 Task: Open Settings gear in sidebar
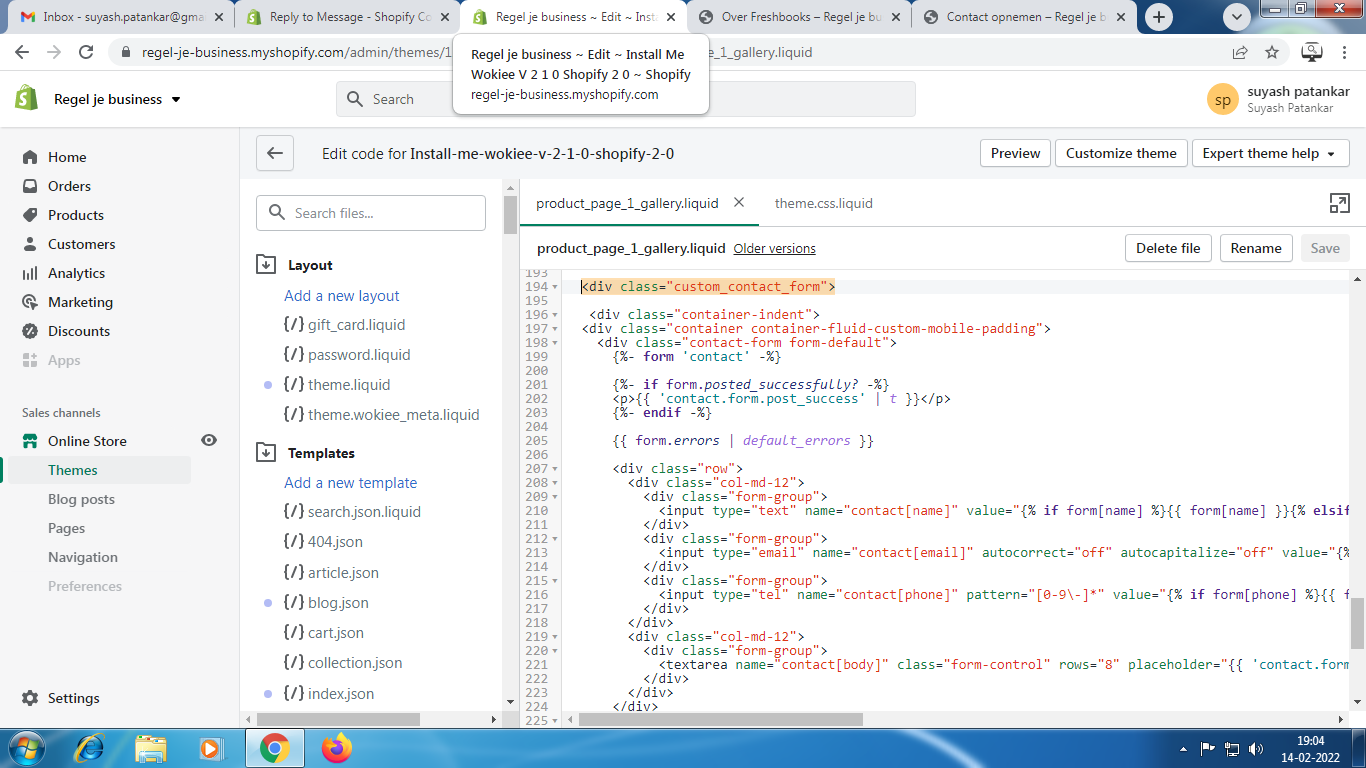click(30, 698)
